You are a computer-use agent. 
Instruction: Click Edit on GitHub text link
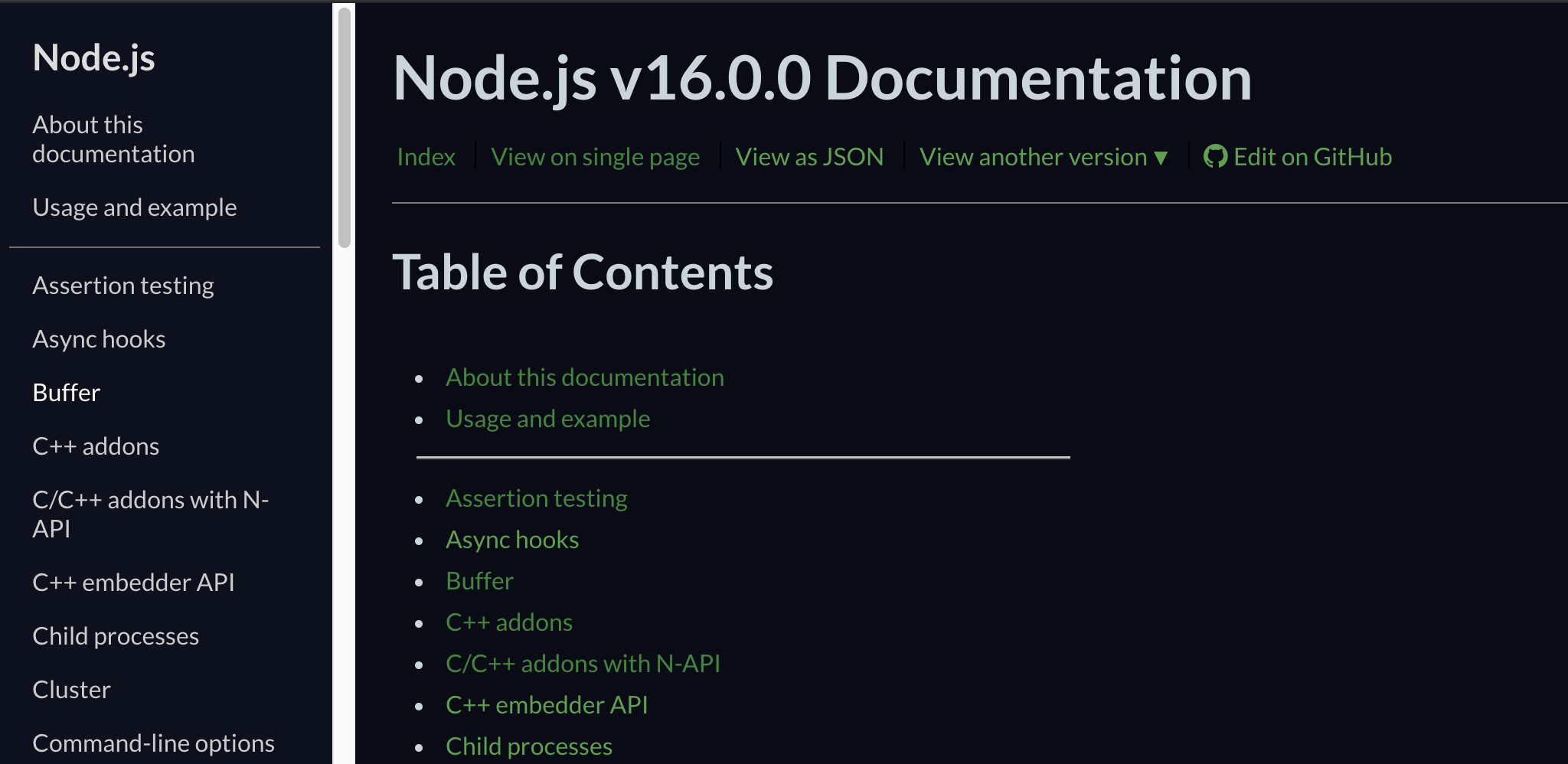pyautogui.click(x=1312, y=157)
